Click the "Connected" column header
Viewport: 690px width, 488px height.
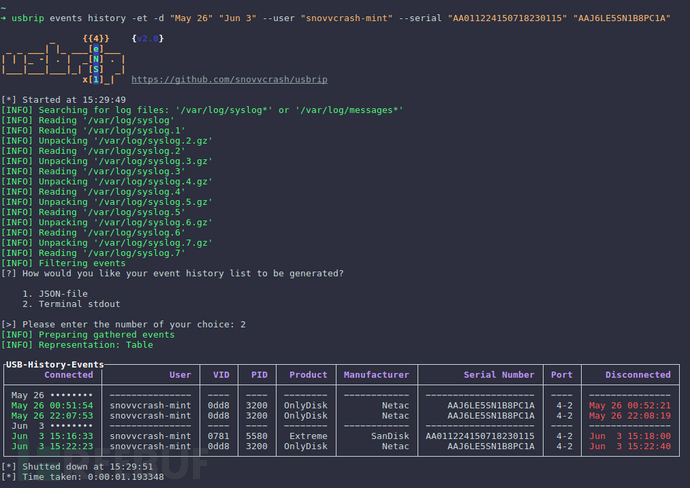tap(68, 375)
